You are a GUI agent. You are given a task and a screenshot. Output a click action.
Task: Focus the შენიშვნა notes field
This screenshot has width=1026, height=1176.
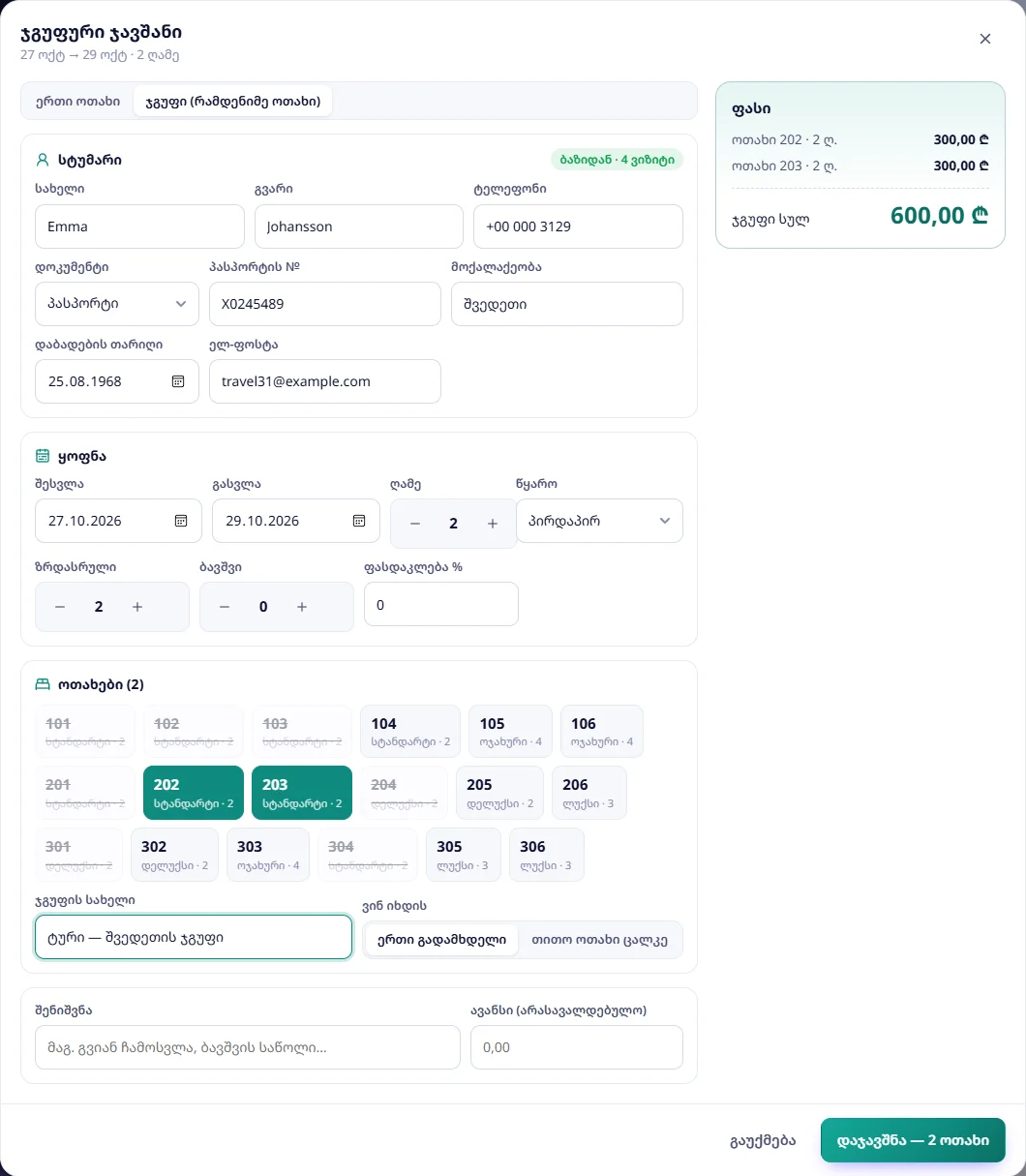[248, 1047]
